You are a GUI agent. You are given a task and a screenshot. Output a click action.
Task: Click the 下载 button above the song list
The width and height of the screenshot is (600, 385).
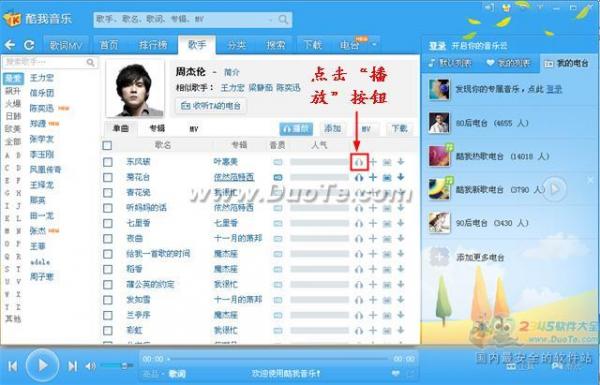click(x=399, y=129)
